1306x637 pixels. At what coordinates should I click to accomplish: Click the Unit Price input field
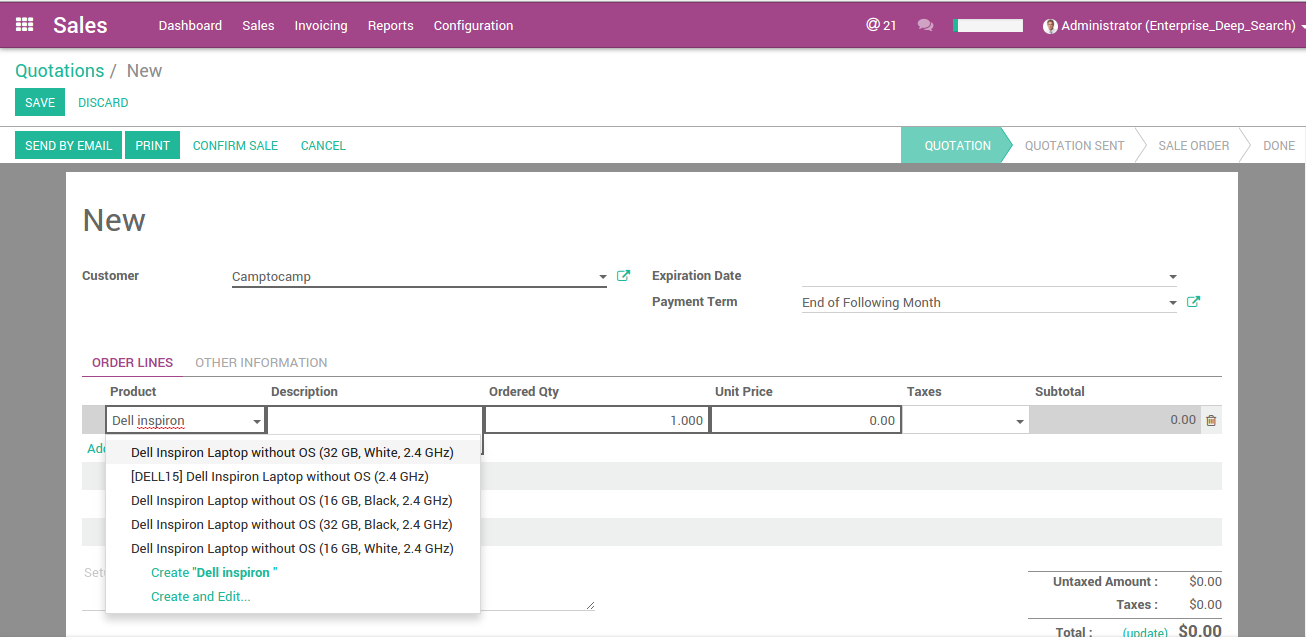pyautogui.click(x=806, y=420)
